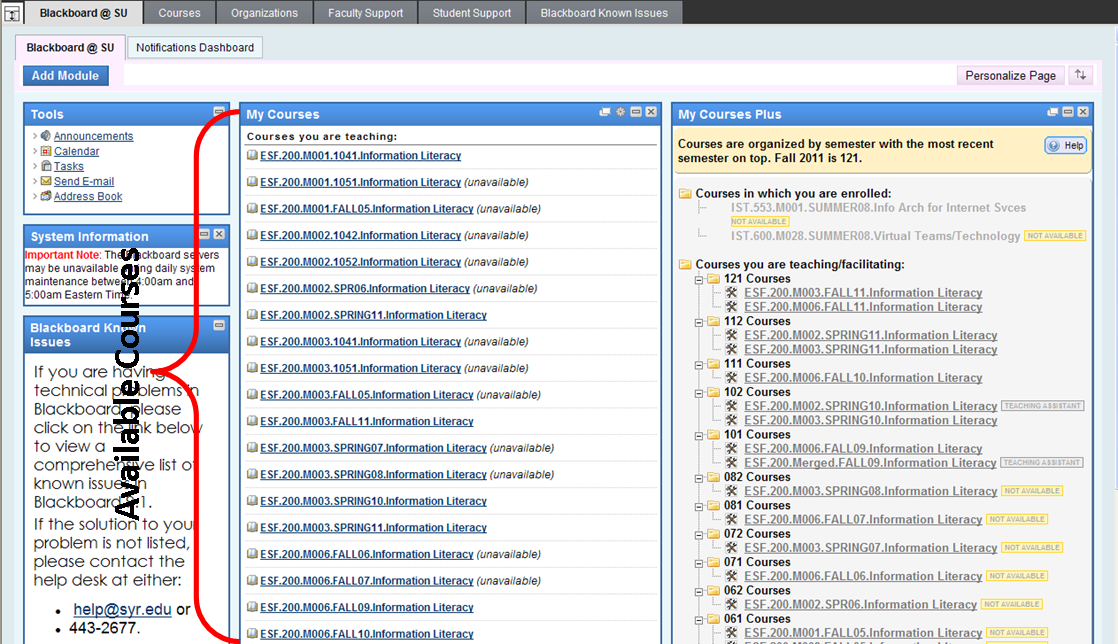Click the Send E-mail envelope icon

[x=46, y=181]
